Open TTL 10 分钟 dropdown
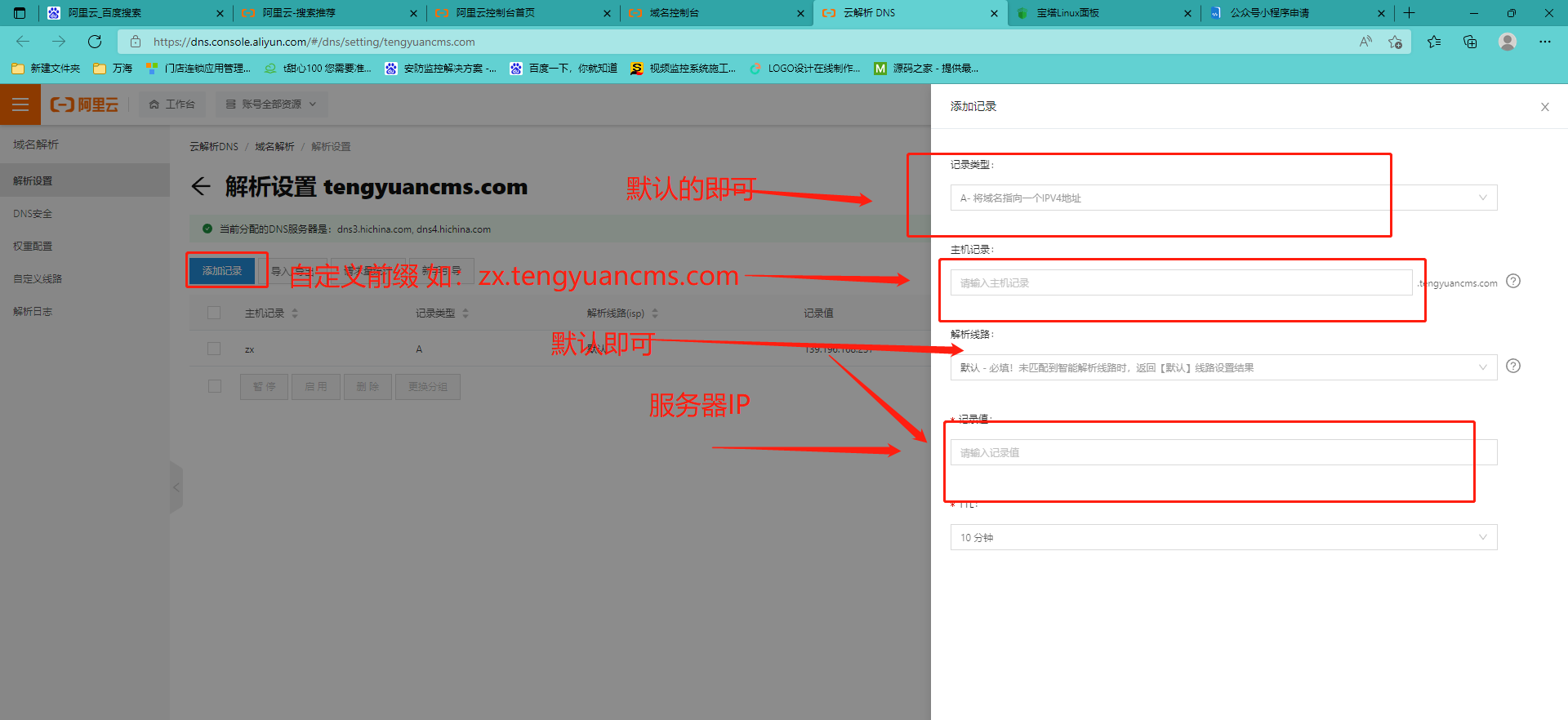Screen dimensions: 1568x720 (x=1223, y=537)
